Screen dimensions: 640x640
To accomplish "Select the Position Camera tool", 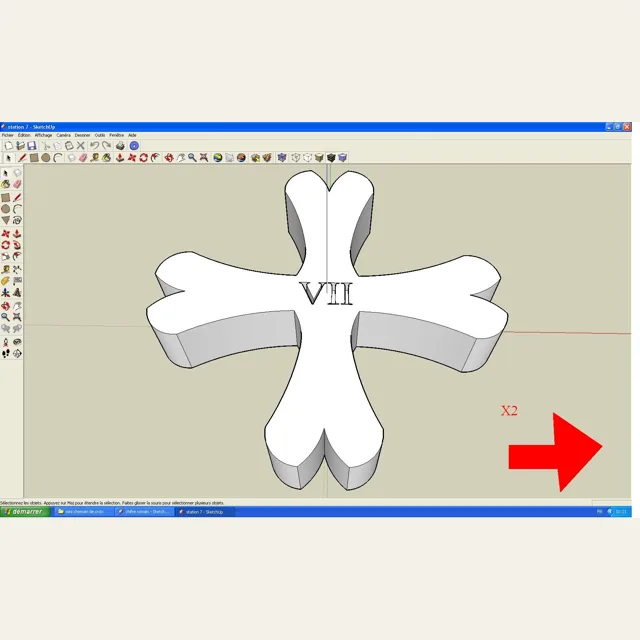I will click(x=6, y=342).
